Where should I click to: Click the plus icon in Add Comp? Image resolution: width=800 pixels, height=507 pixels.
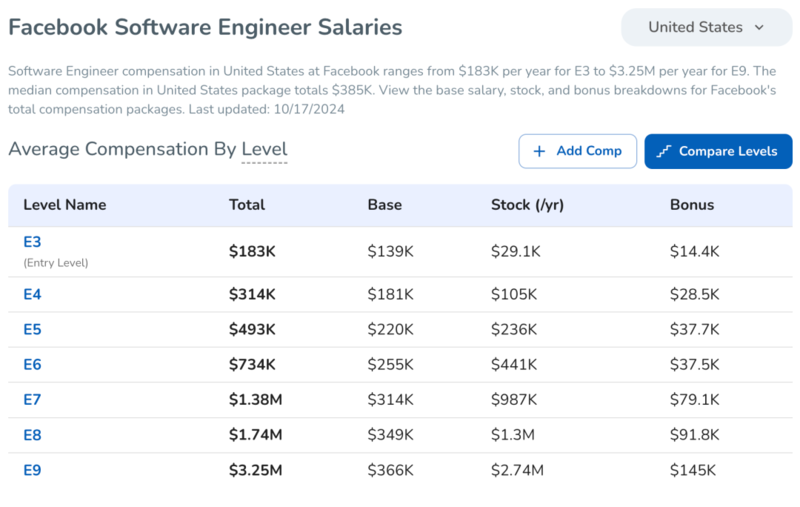(539, 151)
